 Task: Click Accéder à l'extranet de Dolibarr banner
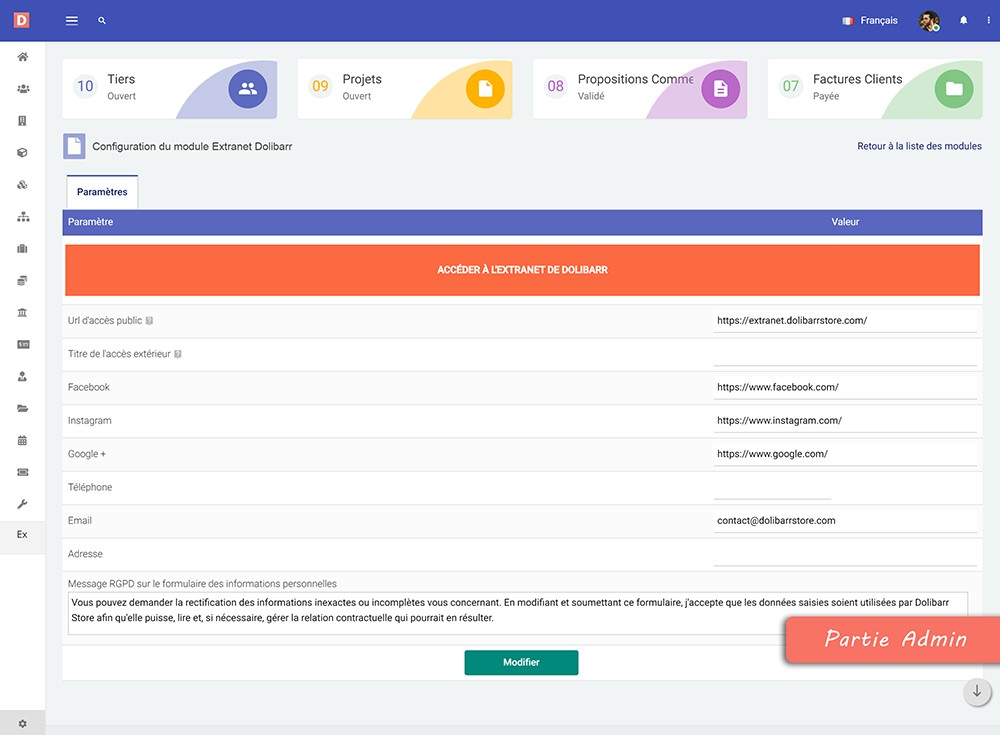coord(522,270)
